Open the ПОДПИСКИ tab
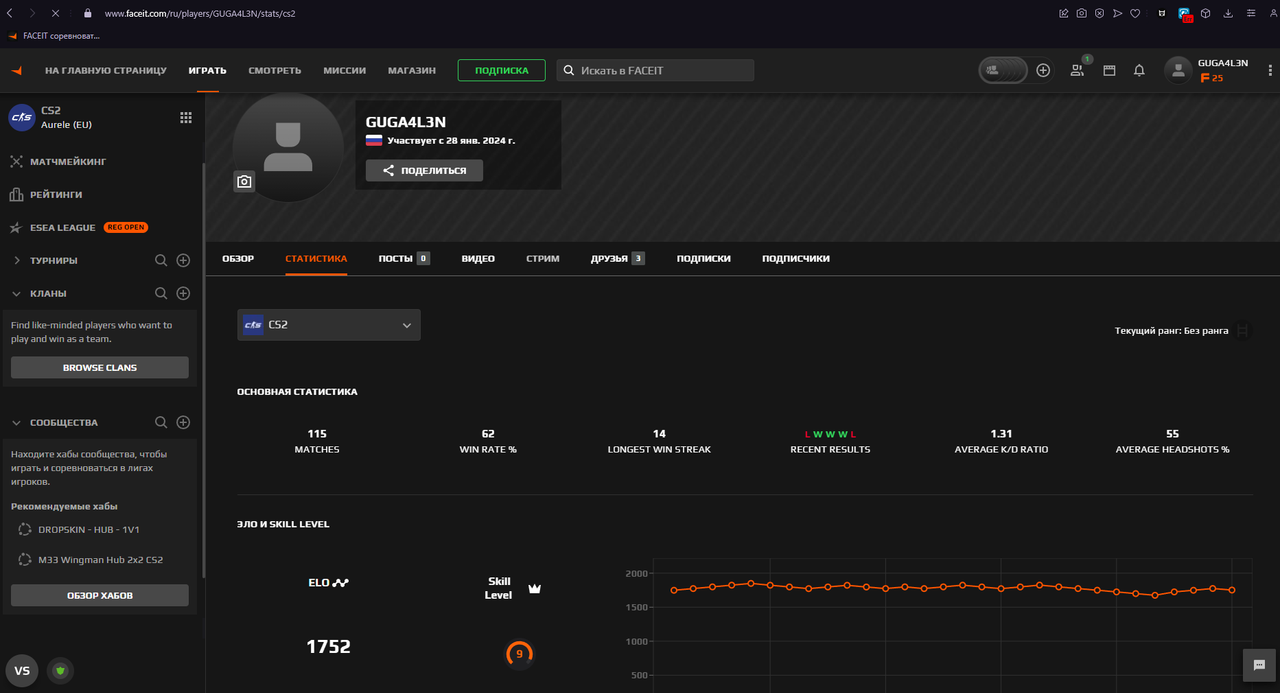1280x693 pixels. [x=704, y=258]
